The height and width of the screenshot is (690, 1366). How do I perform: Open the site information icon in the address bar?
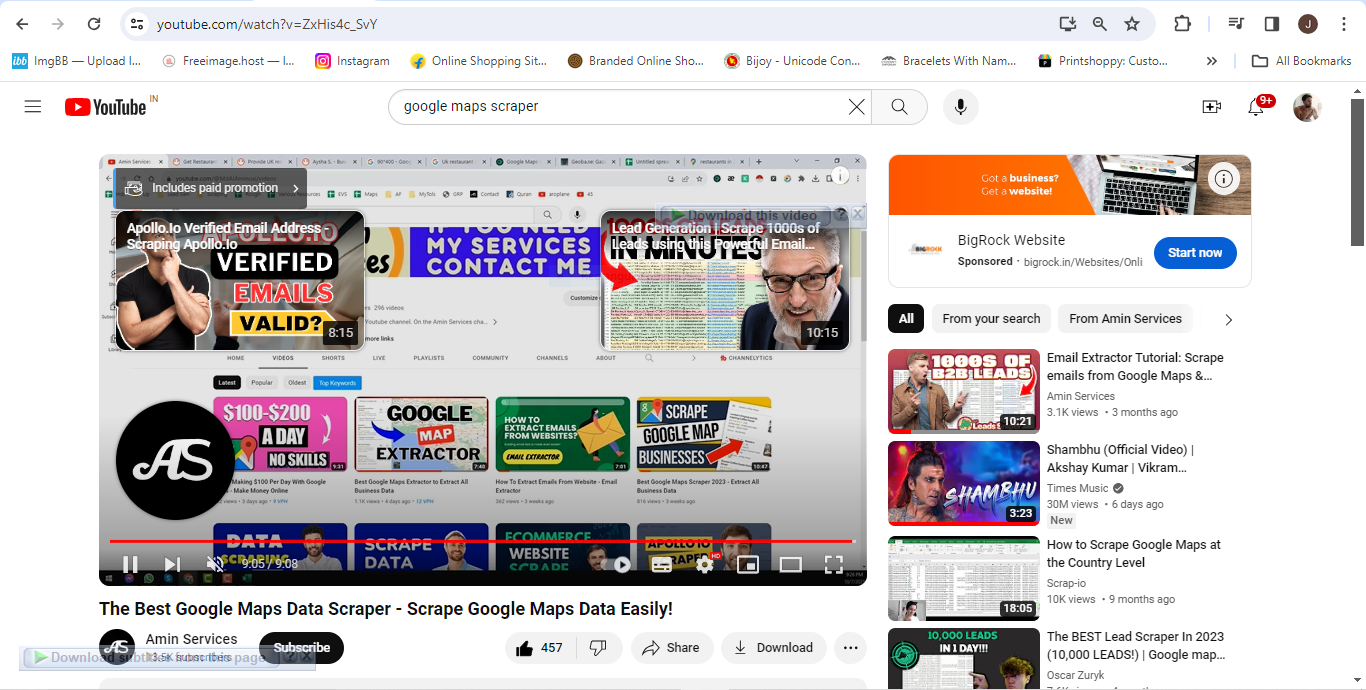137,24
